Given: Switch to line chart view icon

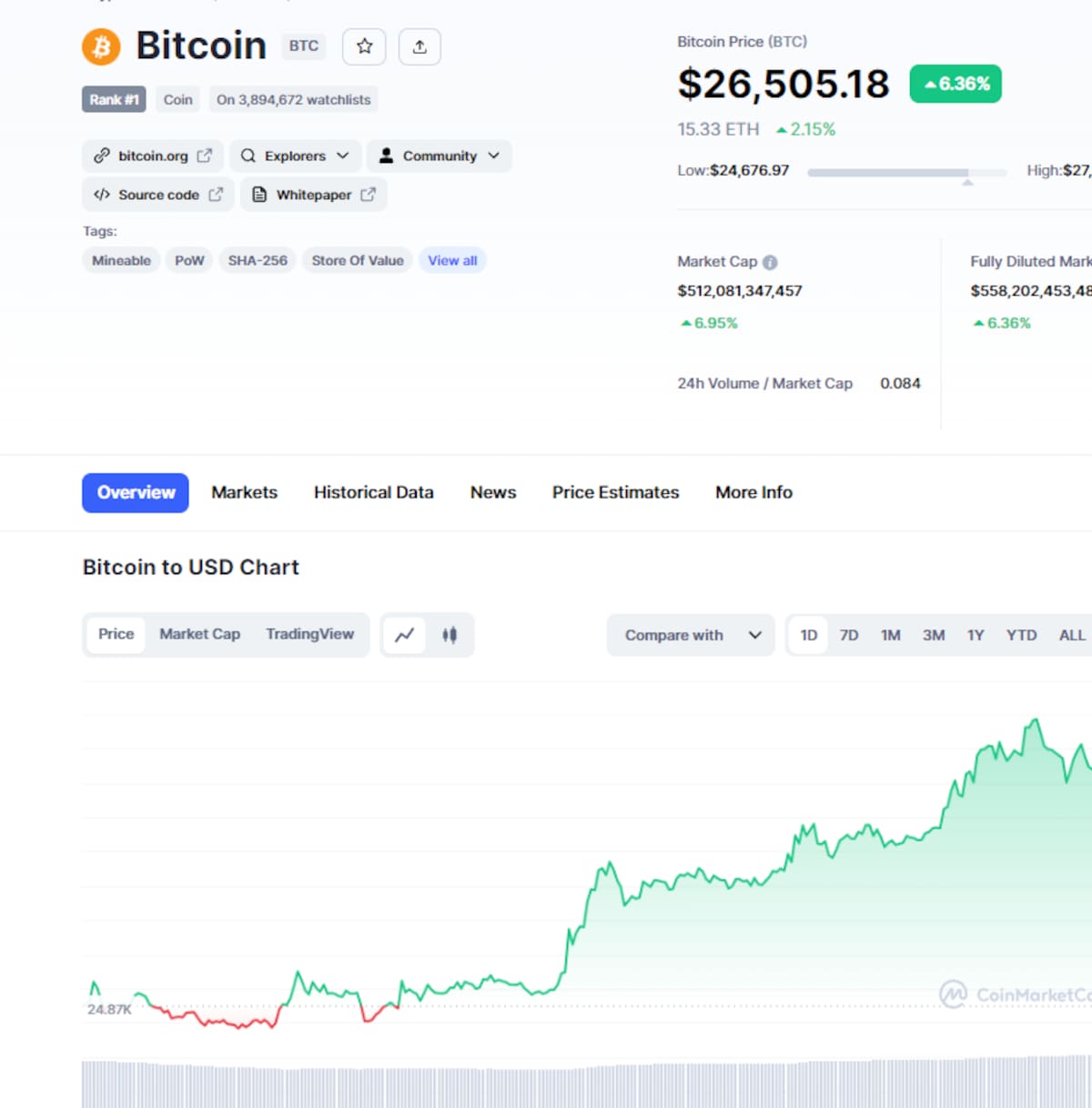Looking at the screenshot, I should (x=404, y=635).
